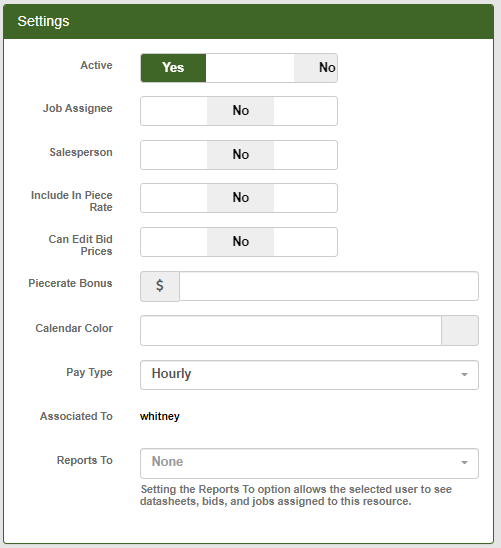Open the Calendar Color swatch picker
The height and width of the screenshot is (548, 501).
[460, 331]
